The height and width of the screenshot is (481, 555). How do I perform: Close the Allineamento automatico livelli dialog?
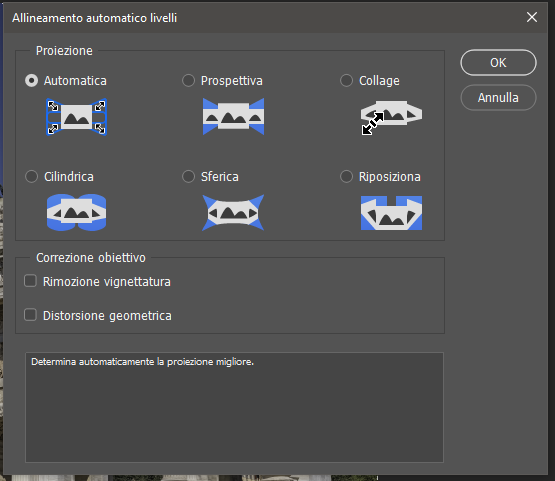click(532, 17)
